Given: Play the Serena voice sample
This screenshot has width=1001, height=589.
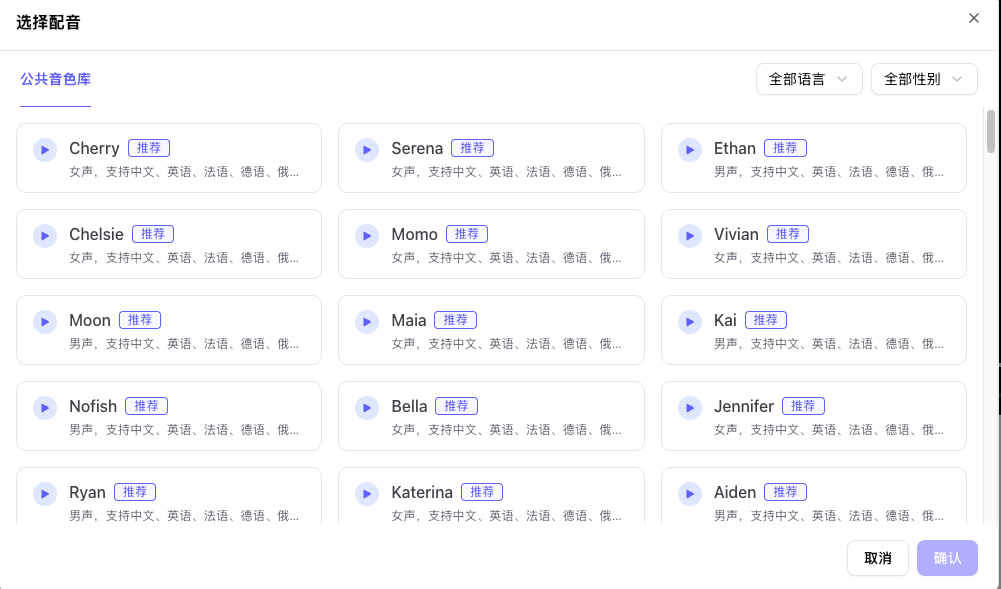Looking at the screenshot, I should tap(367, 149).
